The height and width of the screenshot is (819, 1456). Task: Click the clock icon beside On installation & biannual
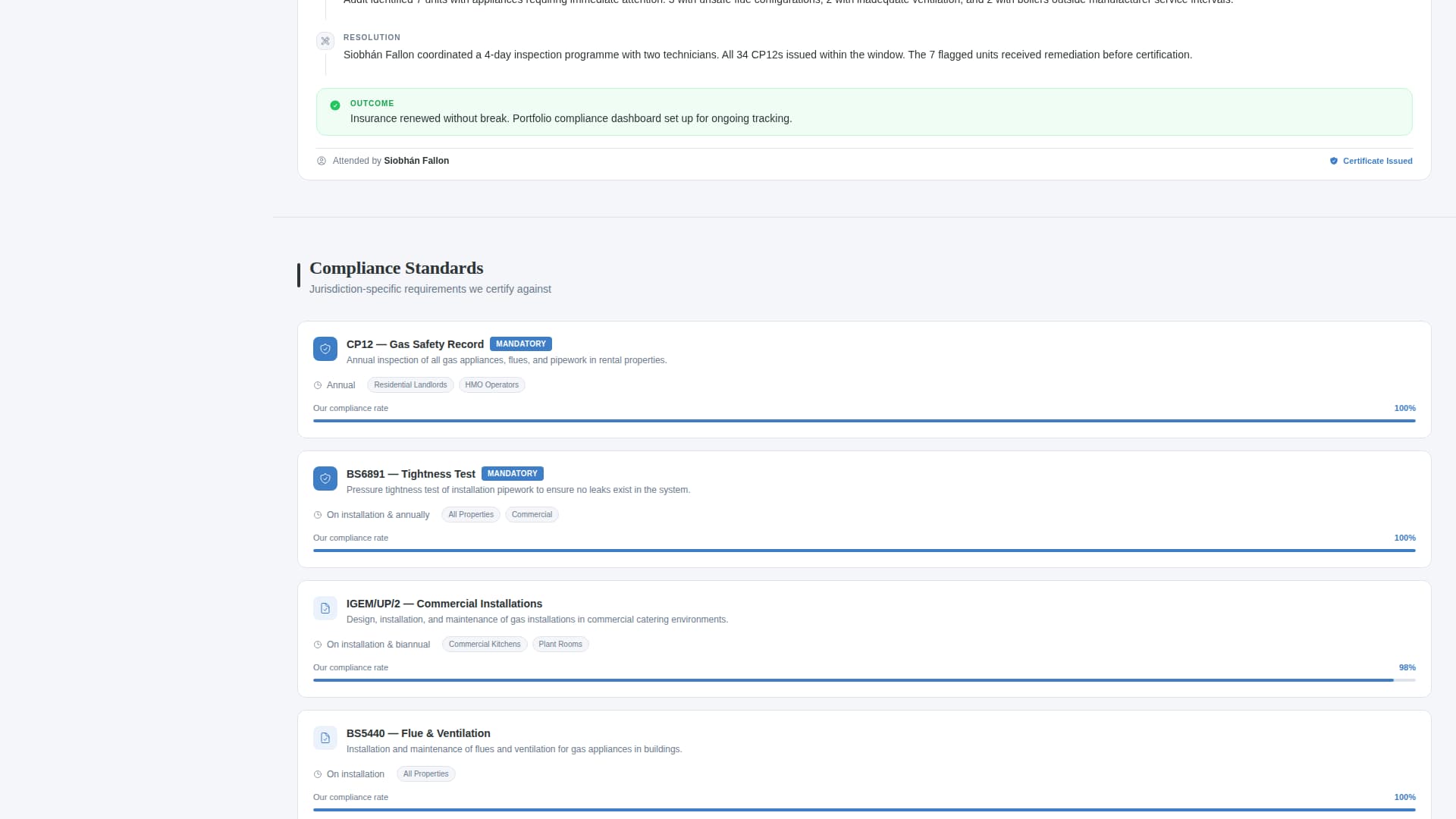coord(318,645)
